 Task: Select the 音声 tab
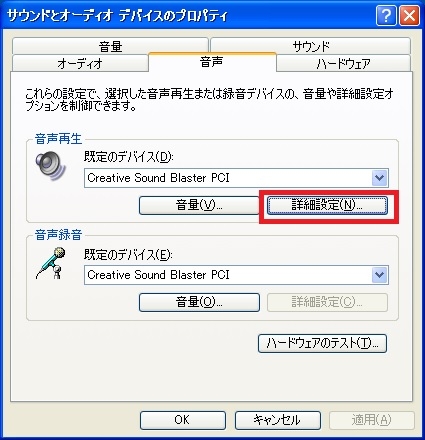(212, 62)
